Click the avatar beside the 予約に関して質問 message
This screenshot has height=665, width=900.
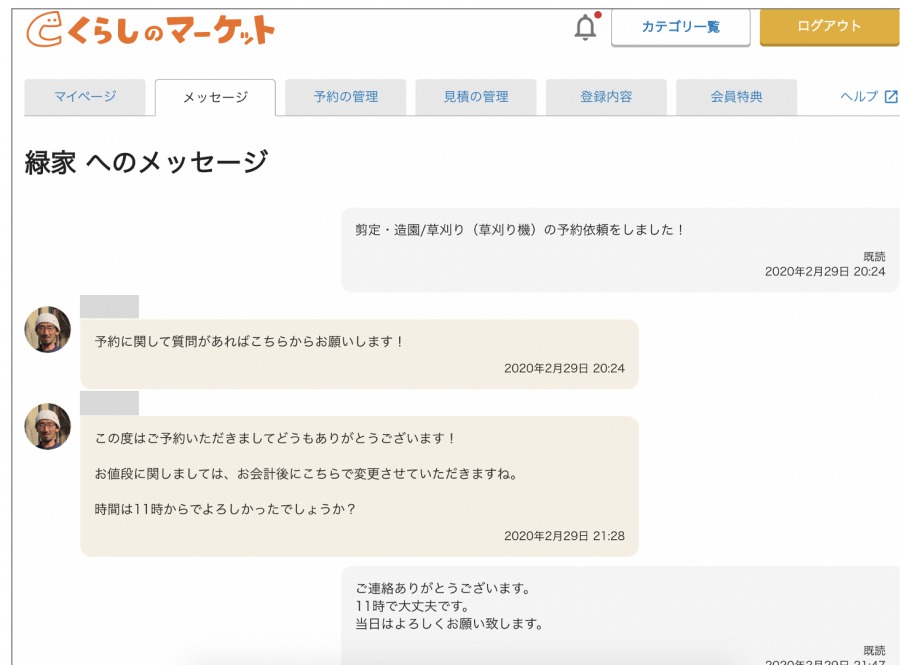point(47,330)
